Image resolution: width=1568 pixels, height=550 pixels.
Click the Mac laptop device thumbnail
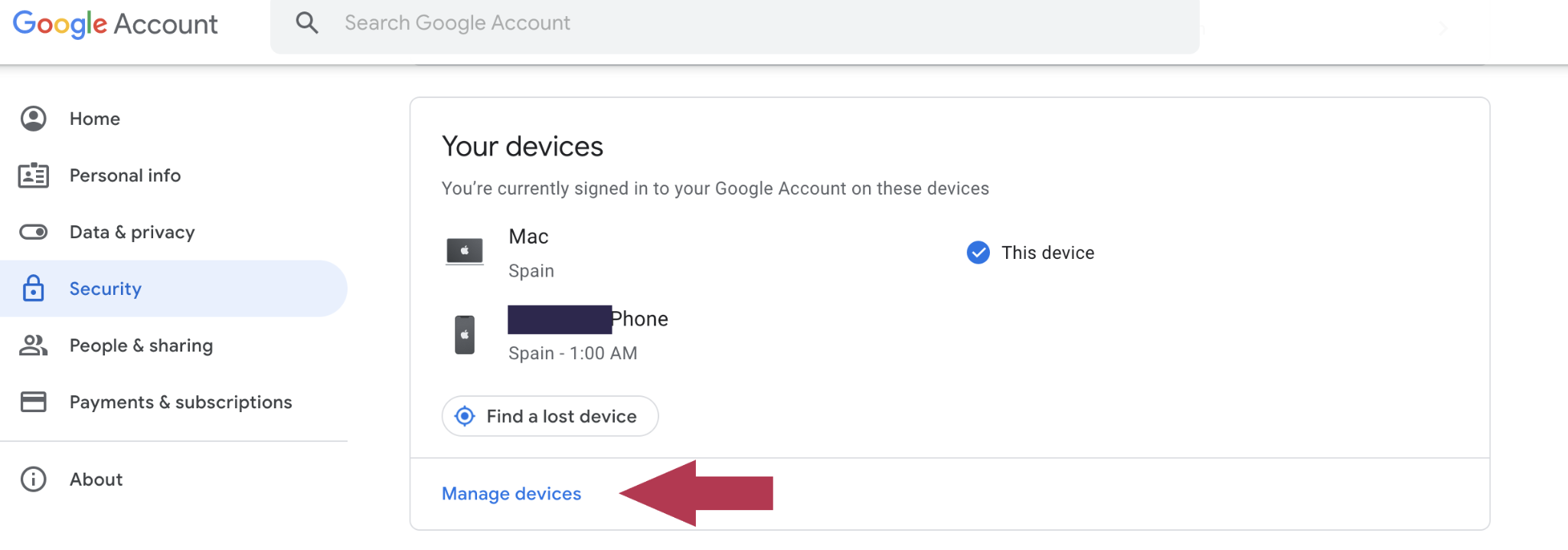[464, 250]
